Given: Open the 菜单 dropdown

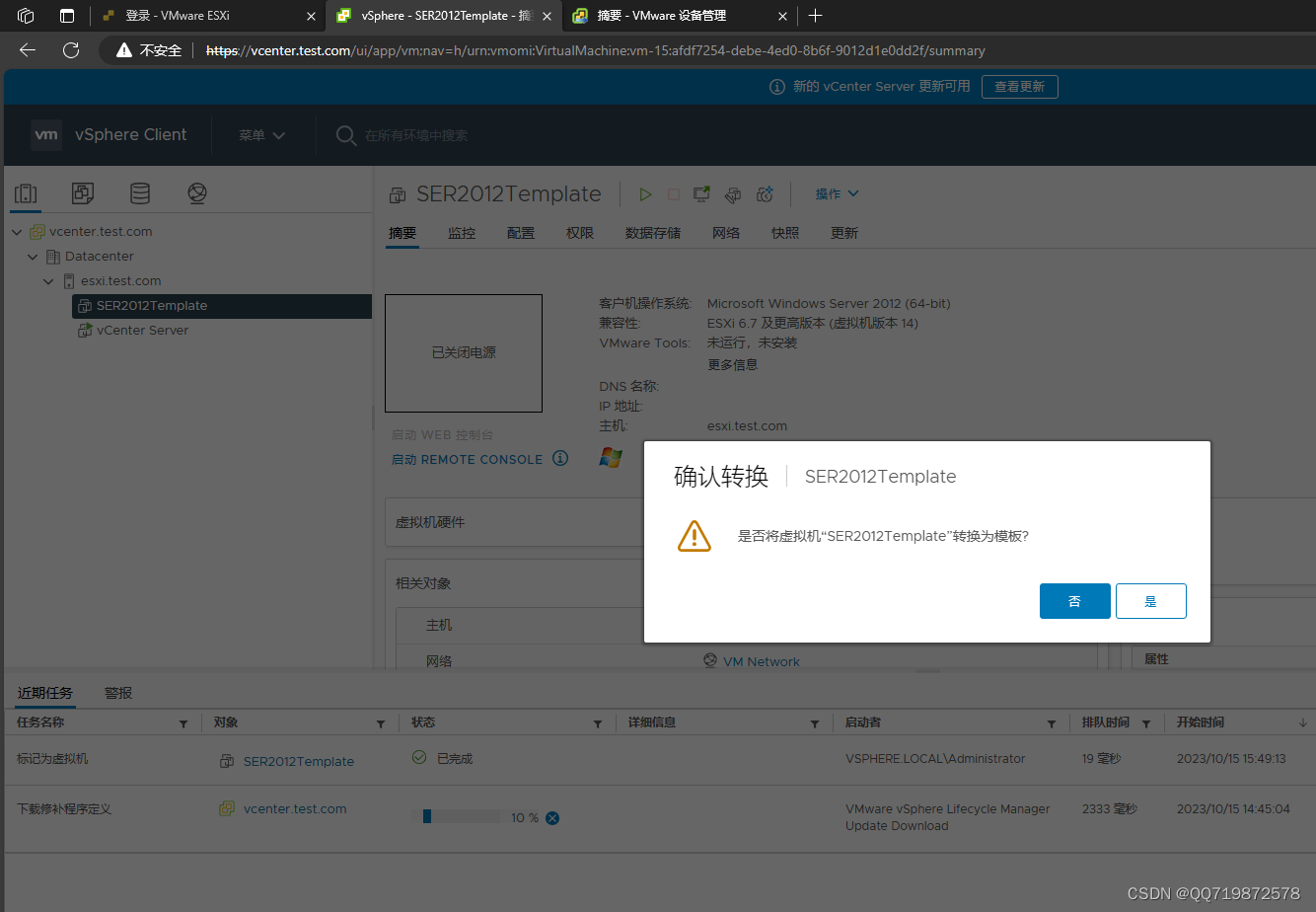Looking at the screenshot, I should tap(261, 135).
